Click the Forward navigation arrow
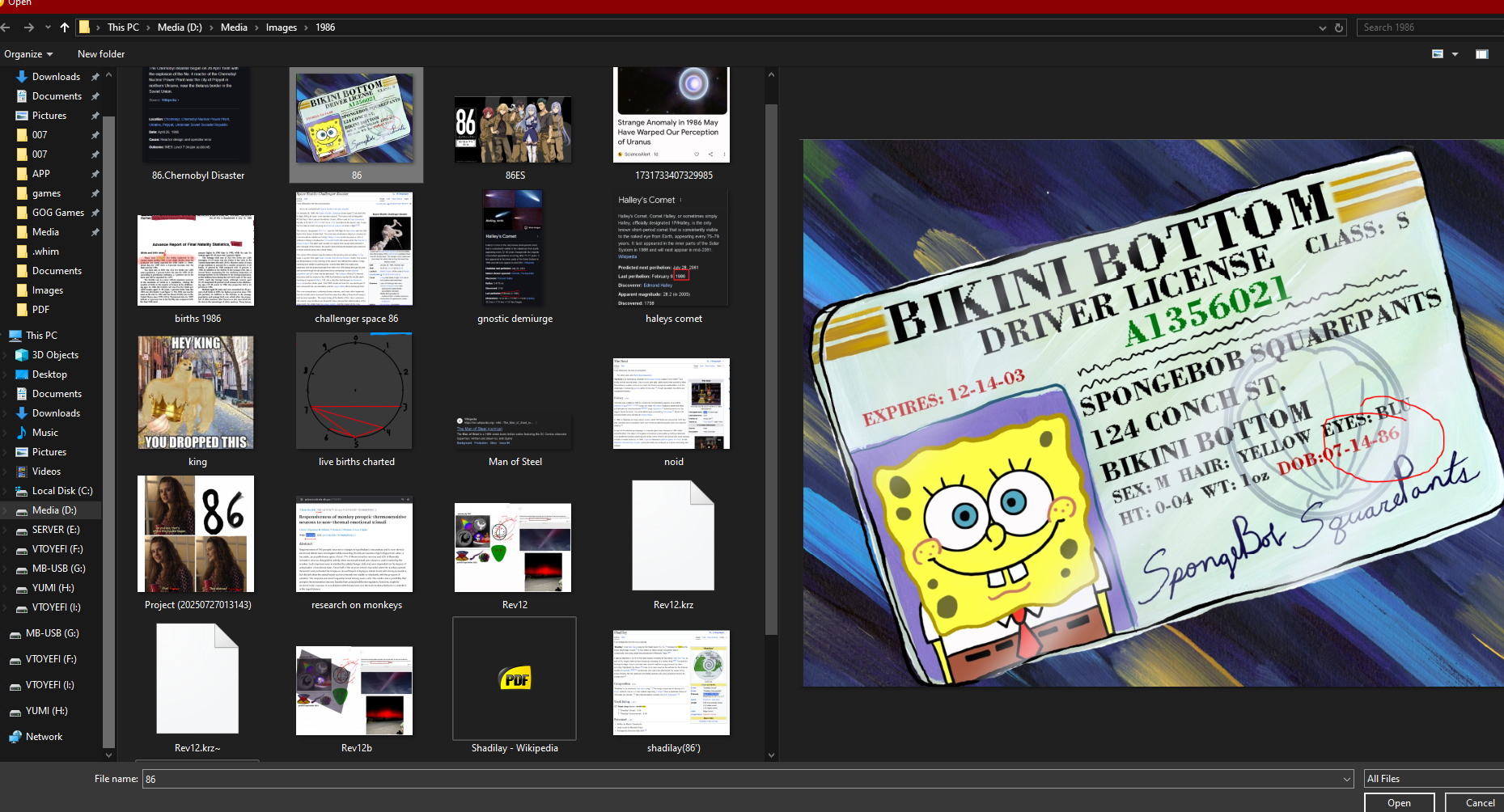The width and height of the screenshot is (1504, 812). pyautogui.click(x=29, y=27)
